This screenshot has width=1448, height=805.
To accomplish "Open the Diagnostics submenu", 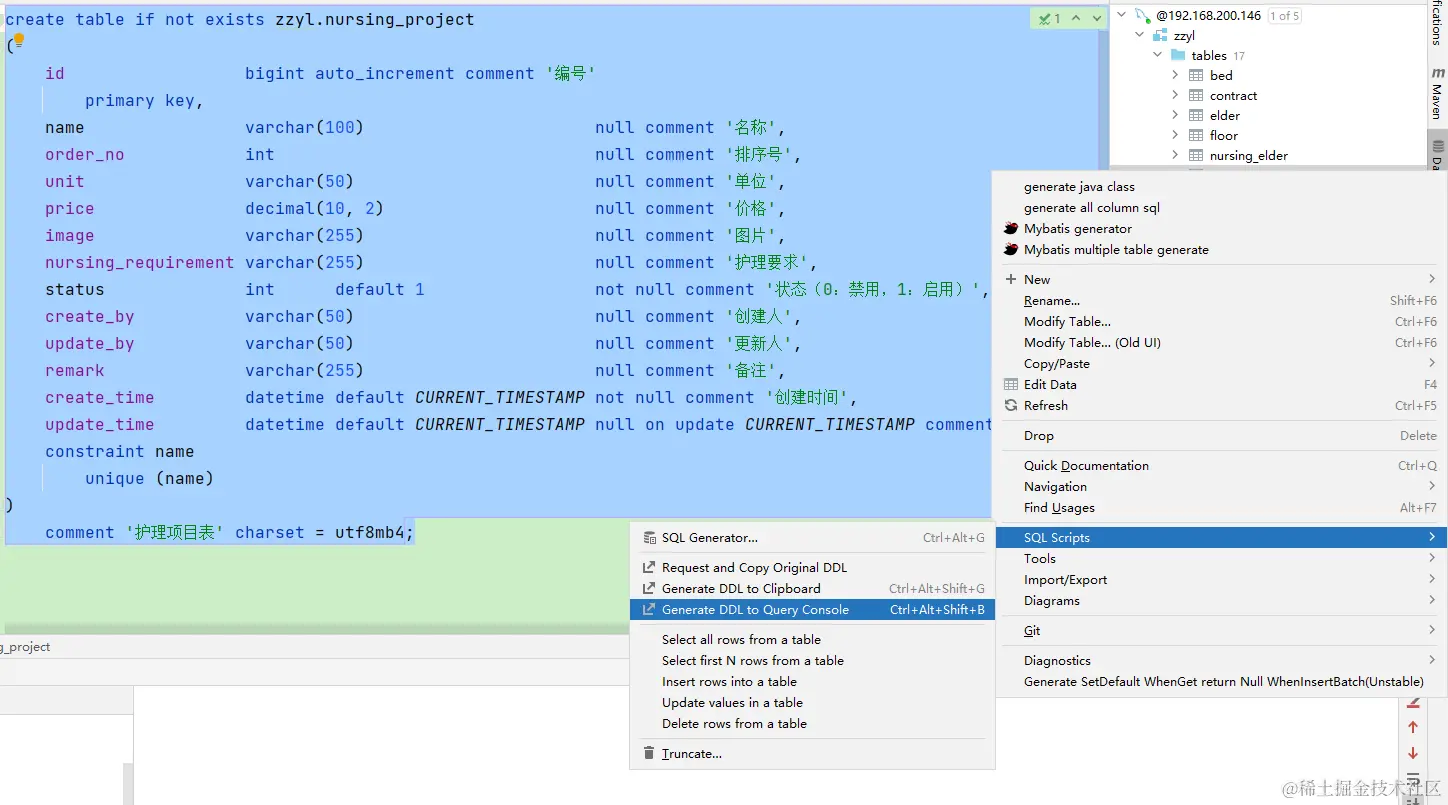I will [1221, 661].
